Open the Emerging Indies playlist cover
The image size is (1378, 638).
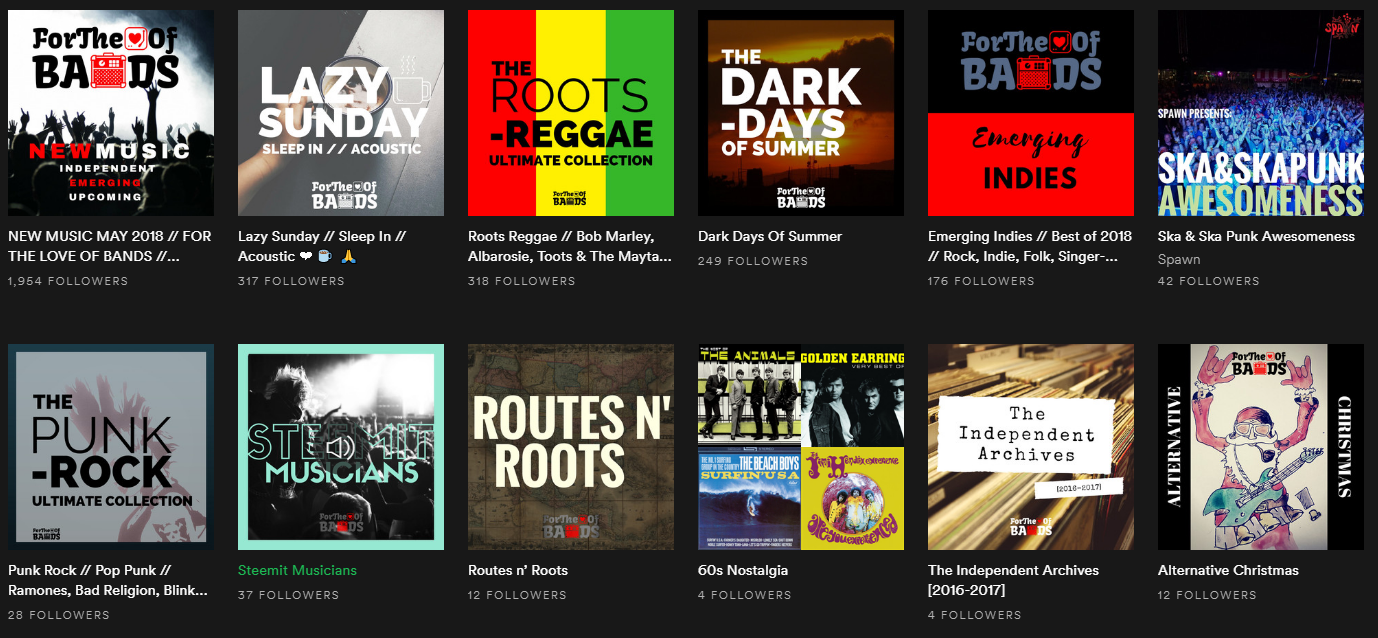click(x=1031, y=113)
